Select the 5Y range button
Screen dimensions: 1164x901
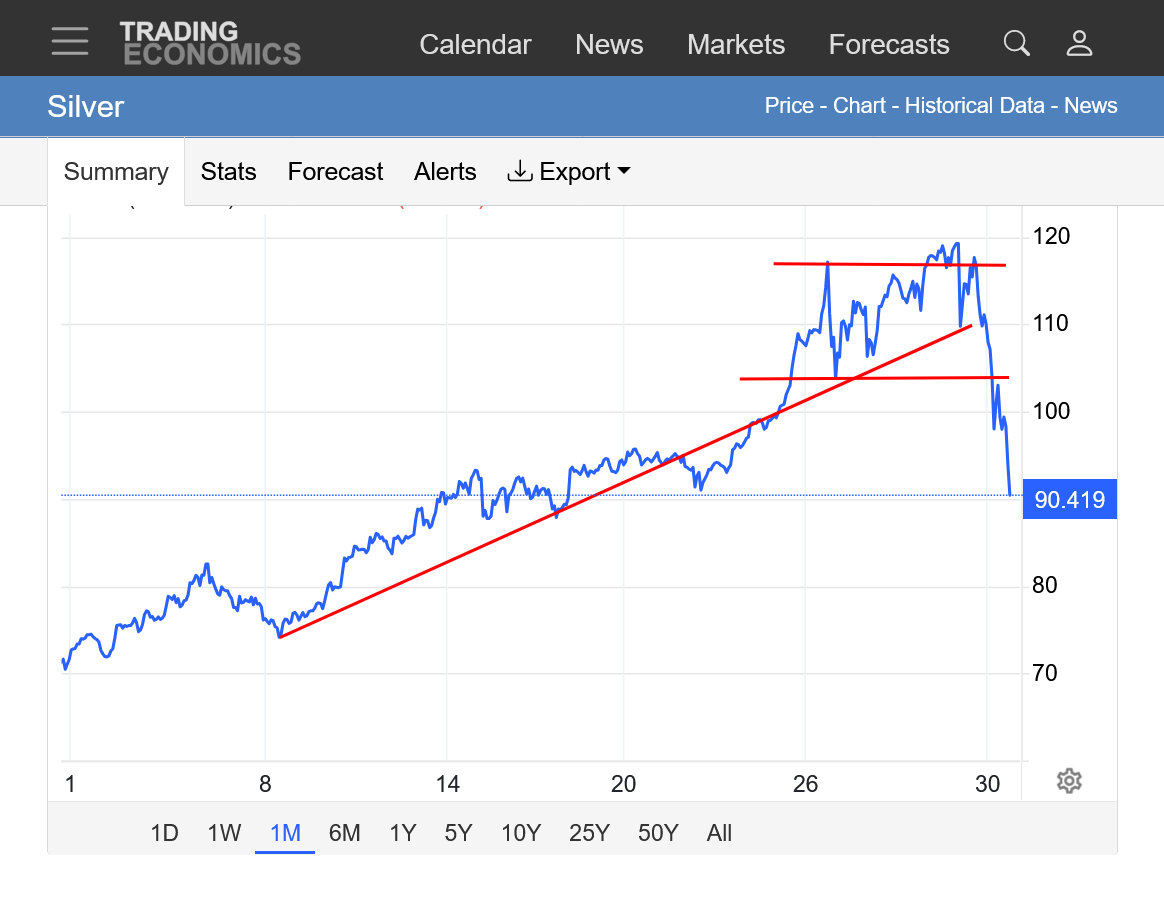pyautogui.click(x=458, y=833)
